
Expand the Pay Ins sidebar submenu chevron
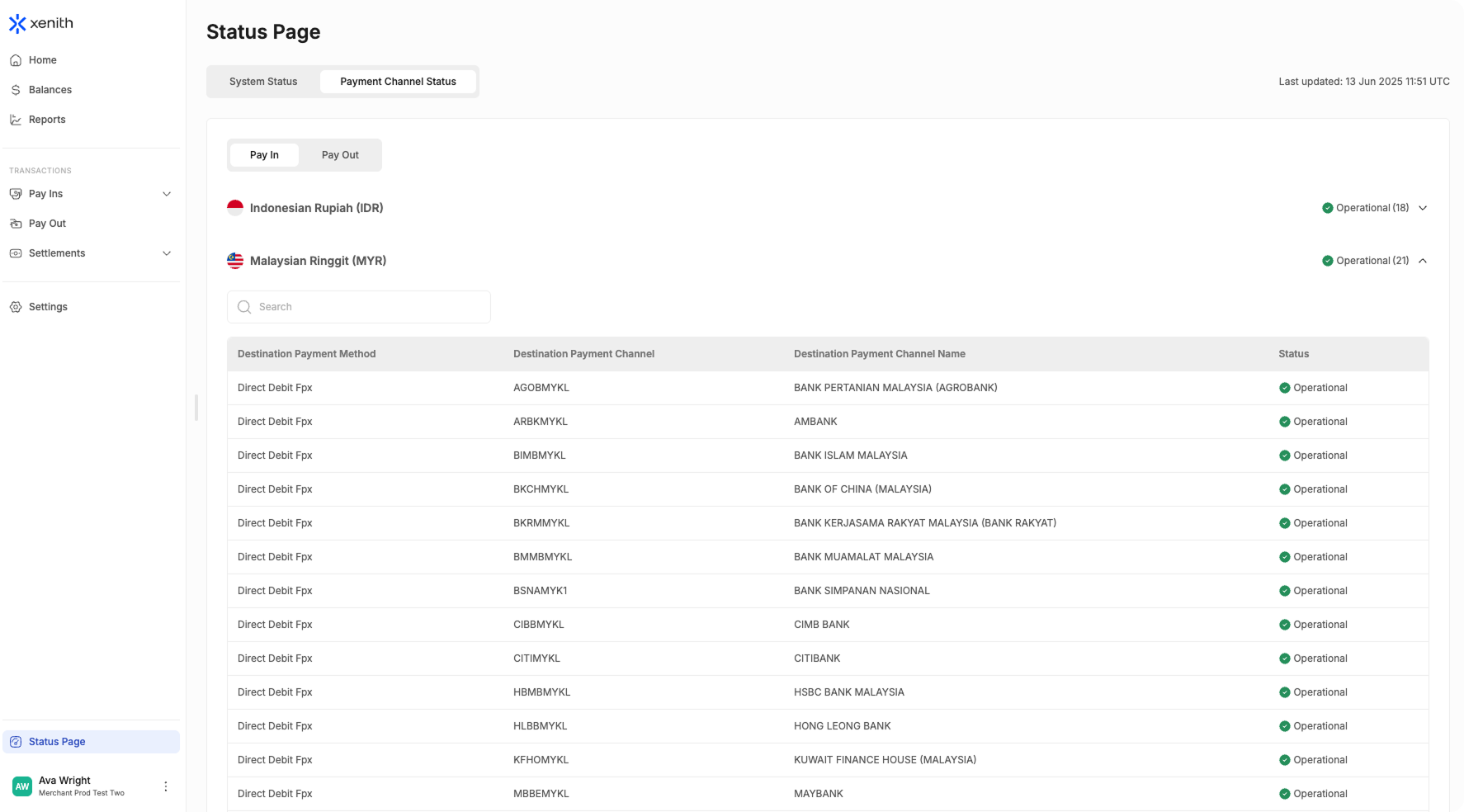167,194
